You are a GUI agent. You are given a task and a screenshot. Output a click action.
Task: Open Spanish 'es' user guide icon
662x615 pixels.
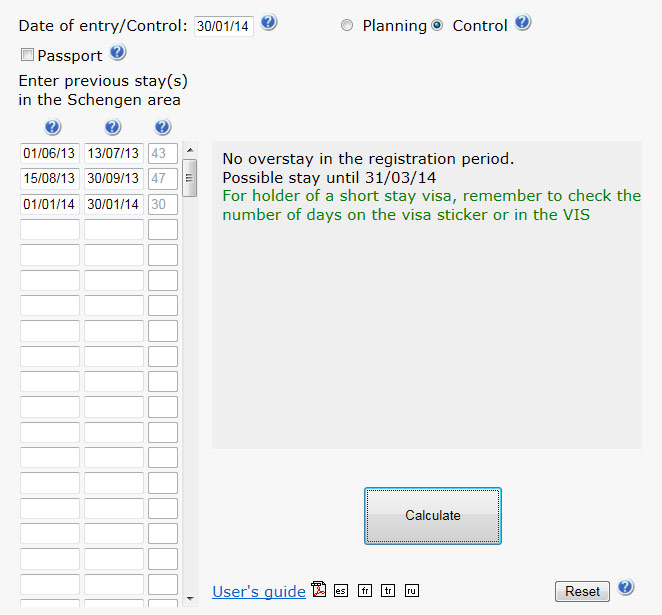point(341,591)
